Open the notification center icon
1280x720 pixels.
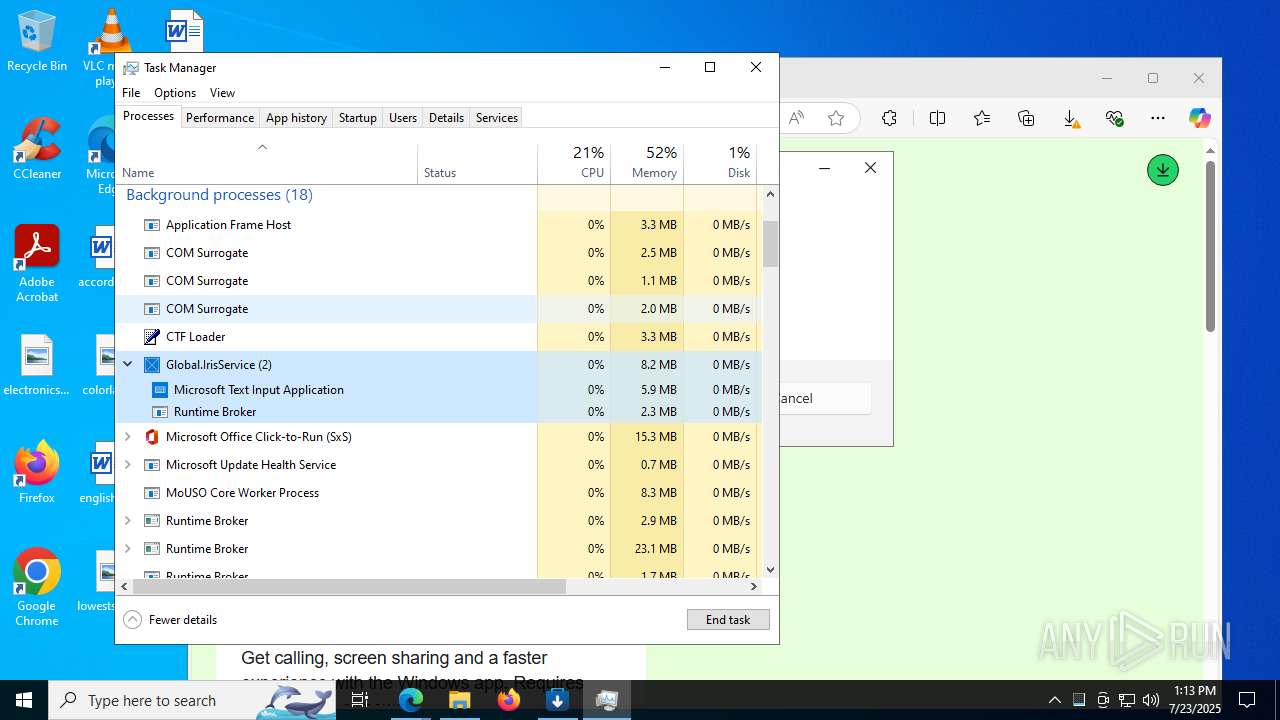pos(1247,700)
